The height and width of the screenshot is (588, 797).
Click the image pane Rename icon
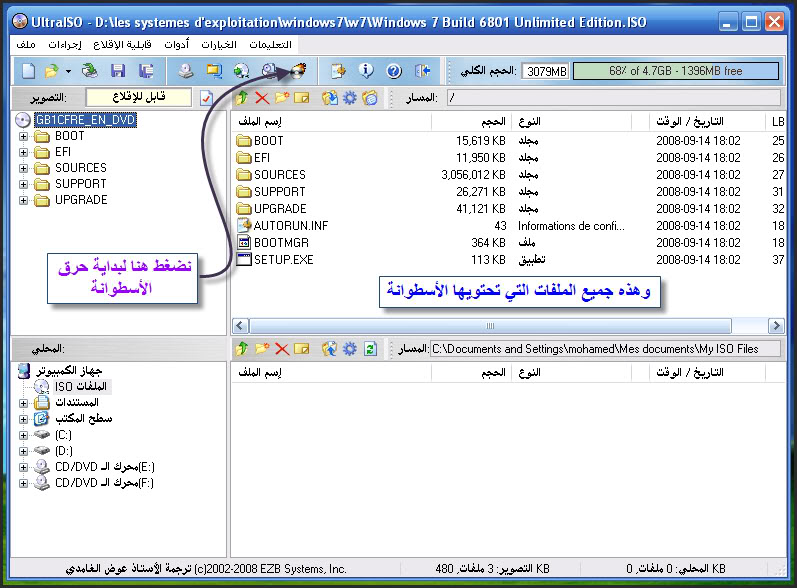coord(301,98)
